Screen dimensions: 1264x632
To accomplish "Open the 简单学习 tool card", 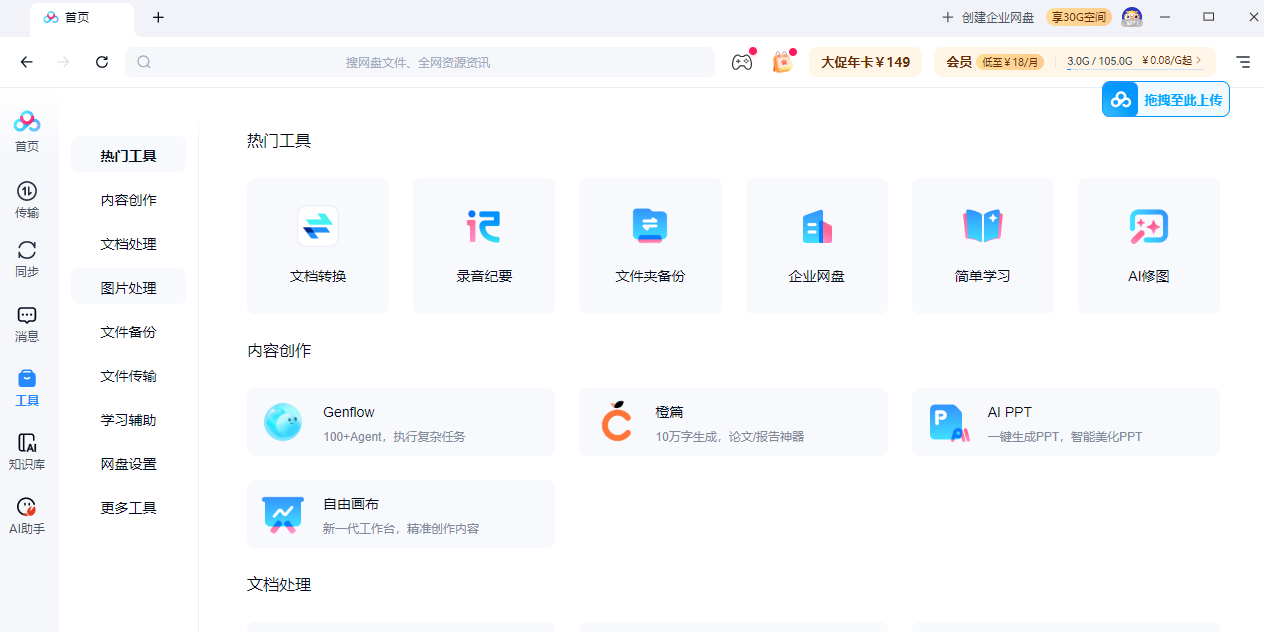I will [983, 246].
